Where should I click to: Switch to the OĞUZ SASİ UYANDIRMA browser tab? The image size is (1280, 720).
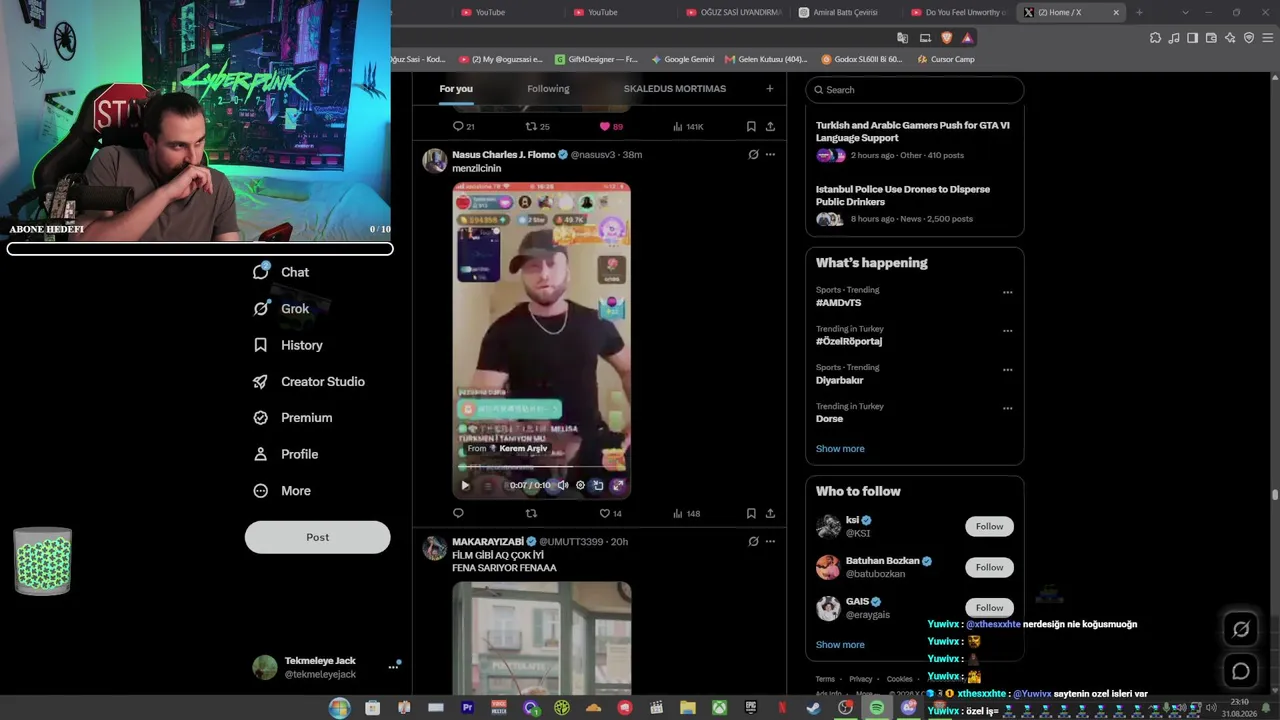733,13
